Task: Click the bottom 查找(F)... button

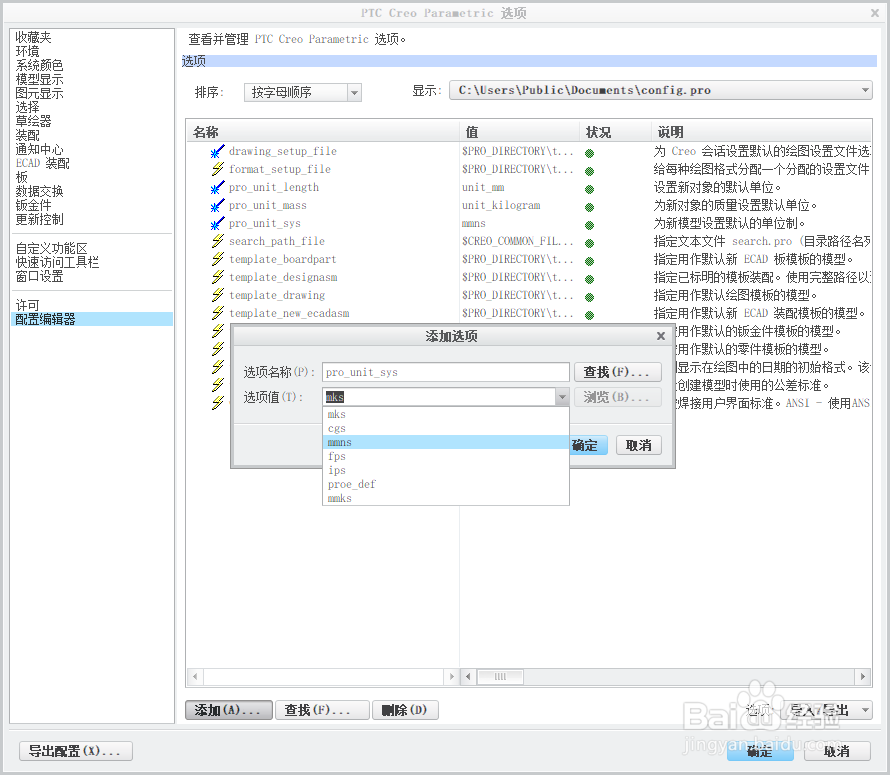Action: pyautogui.click(x=322, y=710)
